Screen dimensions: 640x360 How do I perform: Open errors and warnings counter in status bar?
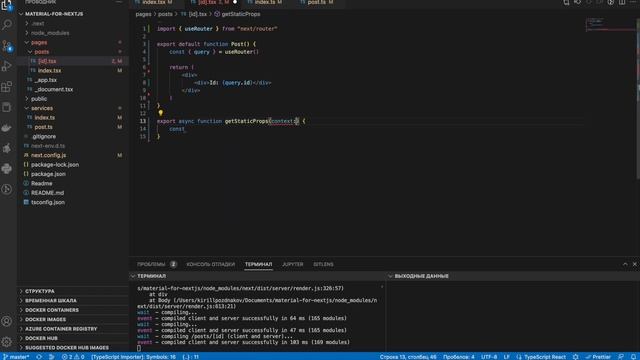[x=73, y=357]
